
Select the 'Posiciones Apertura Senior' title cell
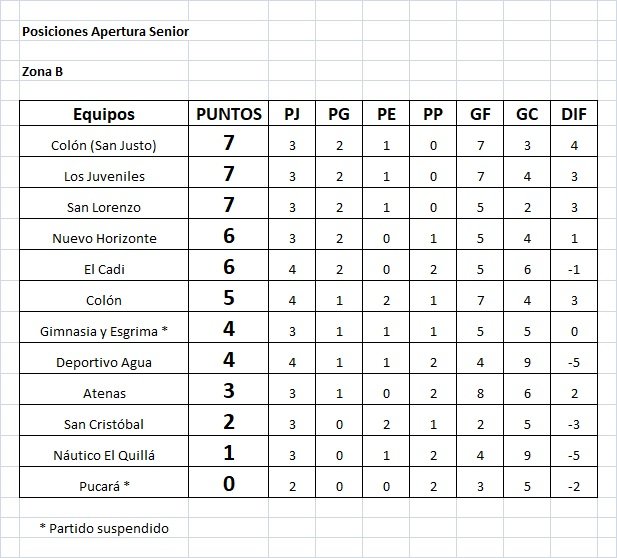click(x=105, y=31)
